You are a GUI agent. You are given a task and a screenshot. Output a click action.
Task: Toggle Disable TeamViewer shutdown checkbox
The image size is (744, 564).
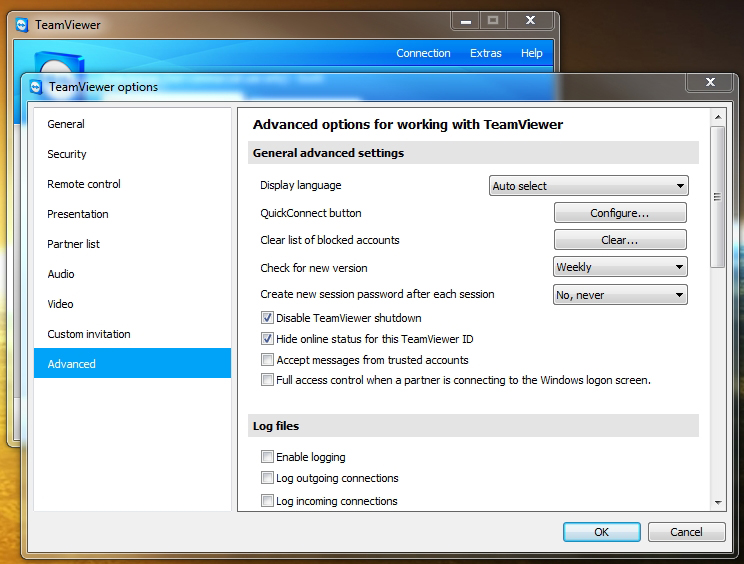[267, 318]
